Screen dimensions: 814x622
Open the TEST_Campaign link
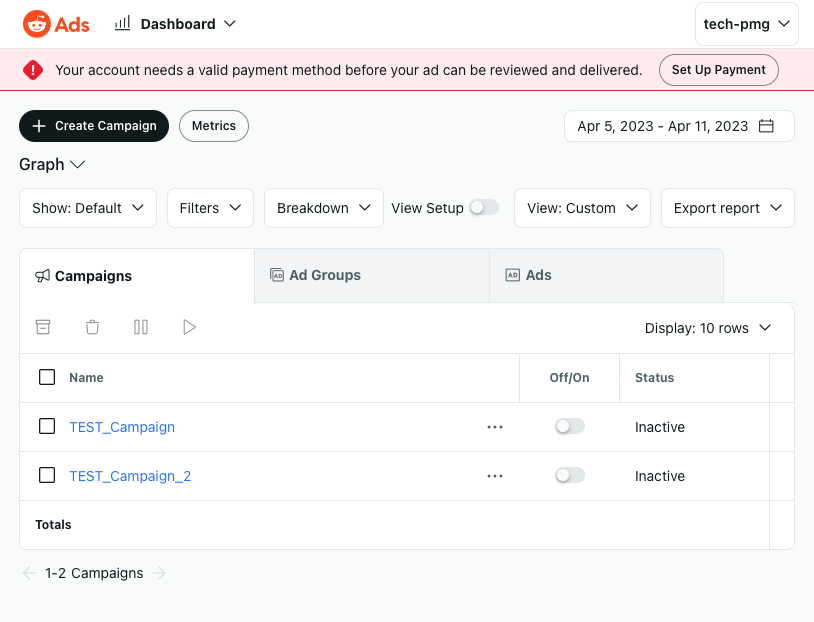click(122, 427)
